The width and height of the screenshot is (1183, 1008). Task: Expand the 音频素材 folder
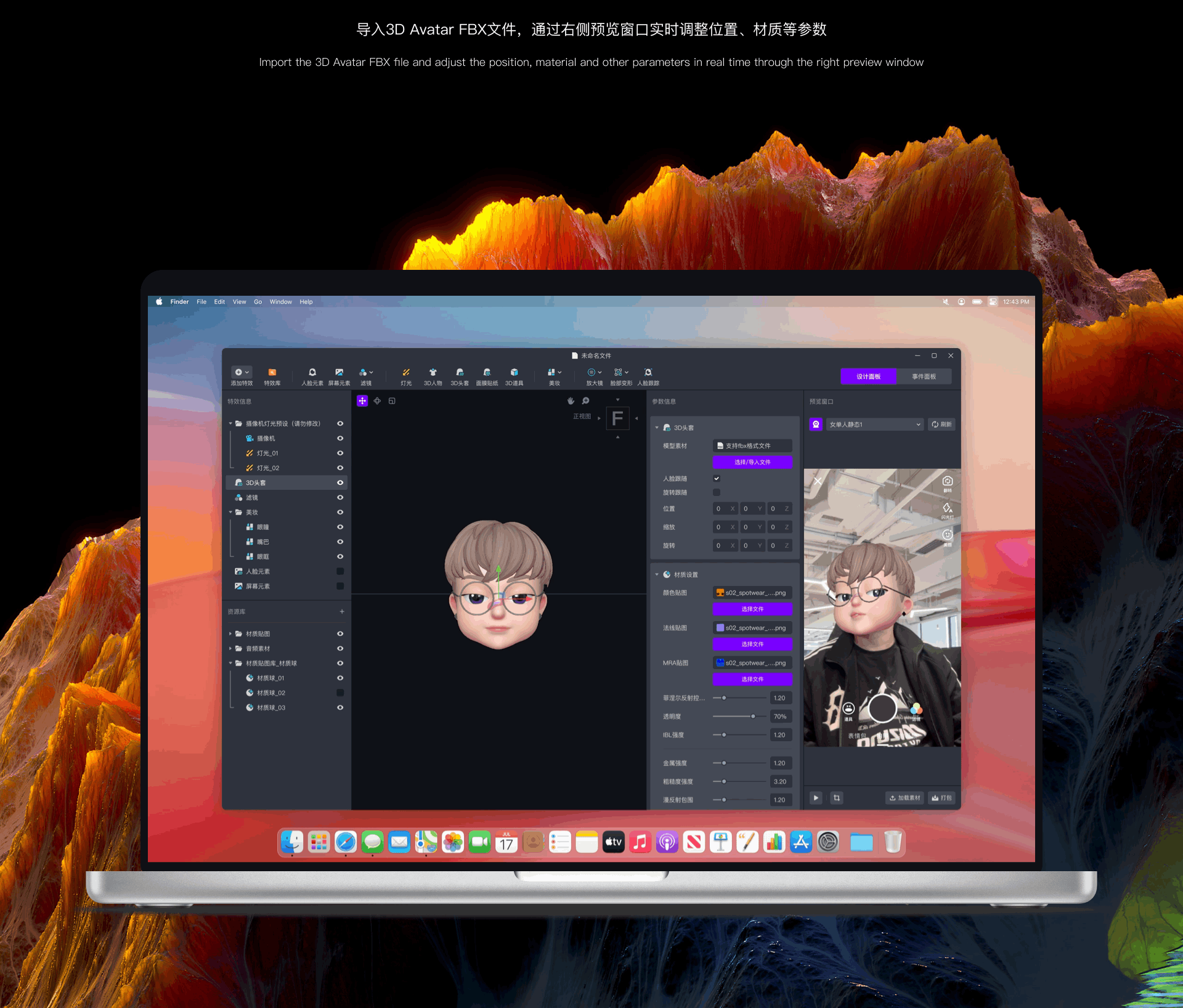coord(231,649)
